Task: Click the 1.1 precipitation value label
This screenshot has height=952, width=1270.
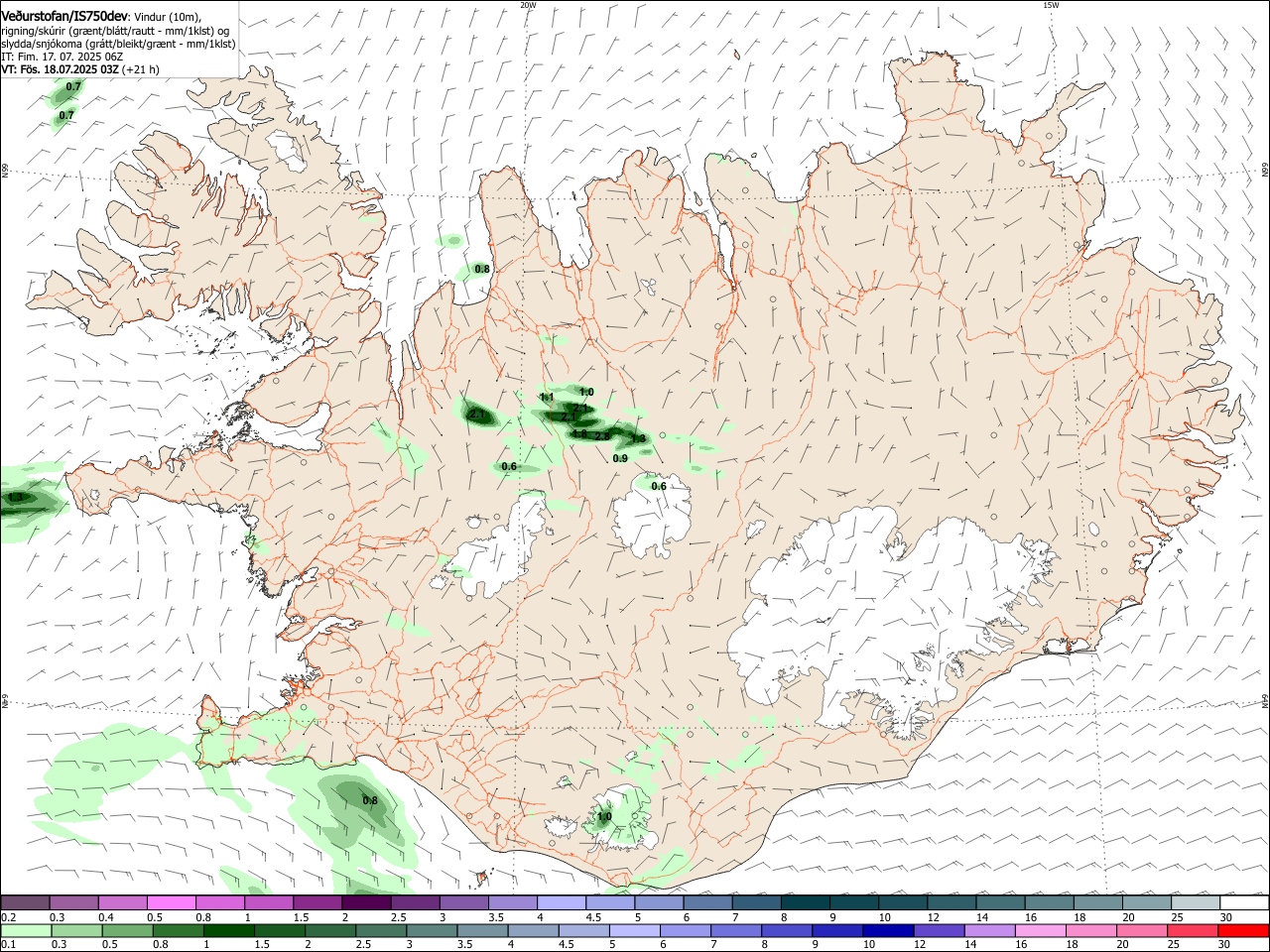Action: (547, 397)
